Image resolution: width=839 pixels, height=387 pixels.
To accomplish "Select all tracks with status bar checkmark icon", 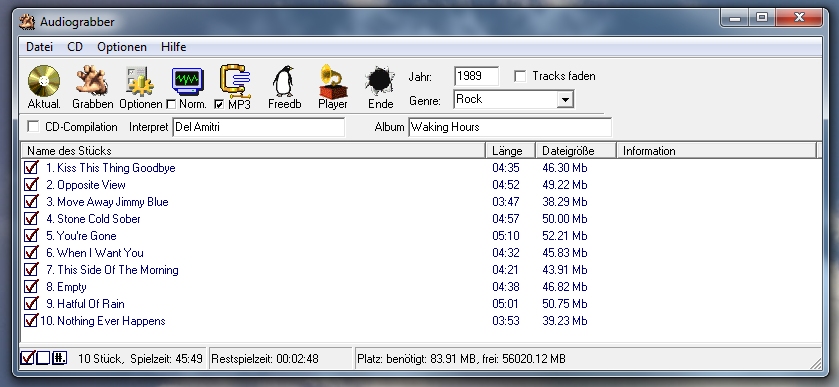I will pyautogui.click(x=28, y=358).
